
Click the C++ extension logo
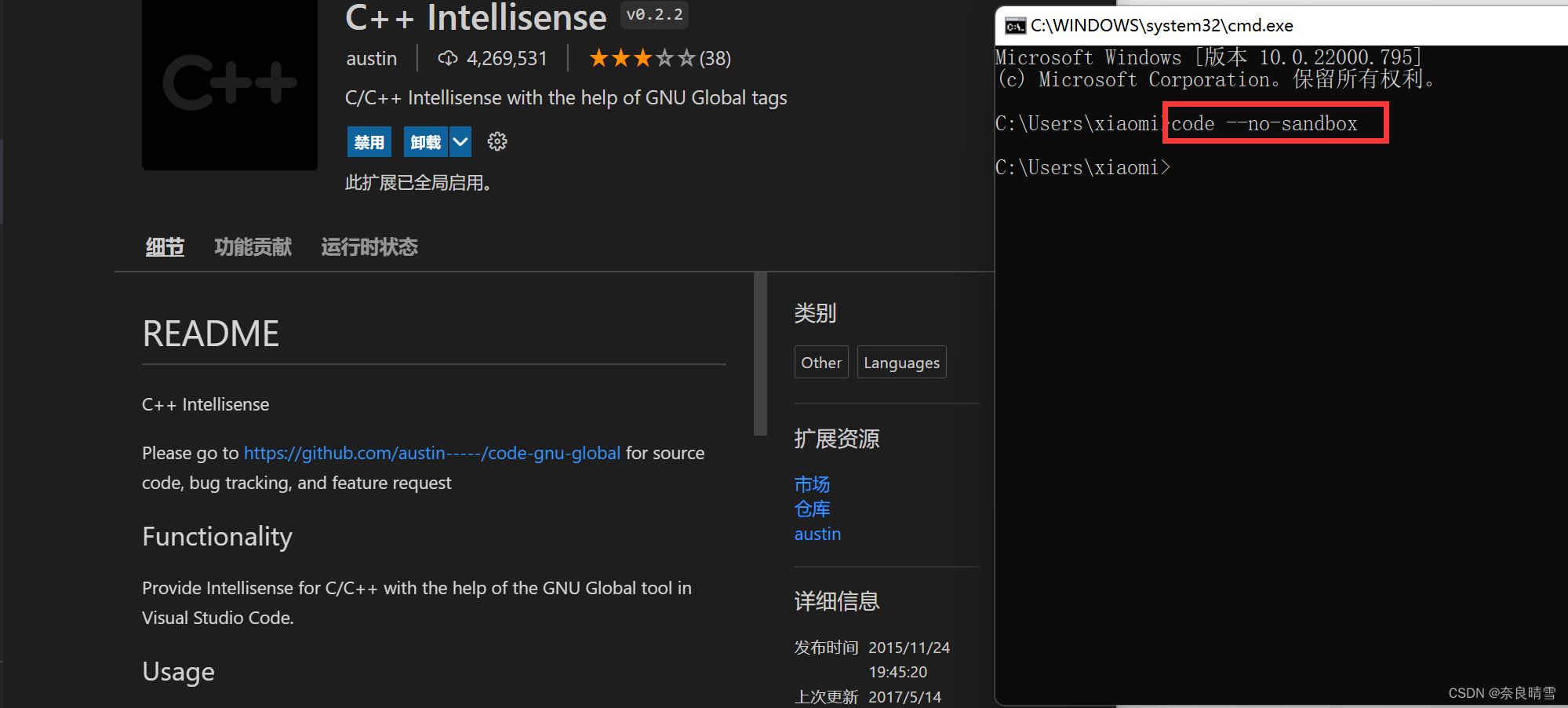[229, 85]
